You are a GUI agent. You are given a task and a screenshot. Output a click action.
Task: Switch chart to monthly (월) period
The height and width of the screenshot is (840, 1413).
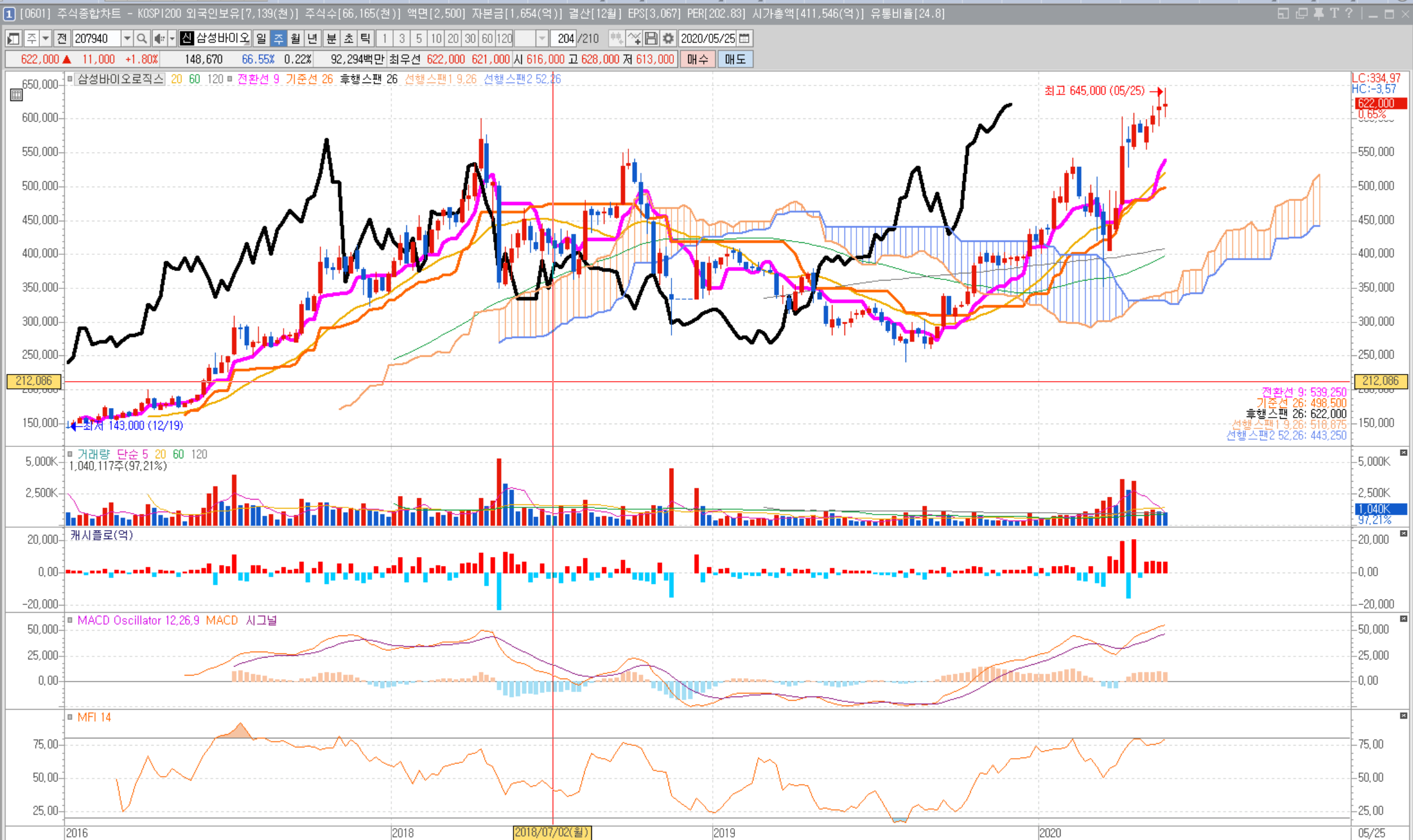point(295,39)
